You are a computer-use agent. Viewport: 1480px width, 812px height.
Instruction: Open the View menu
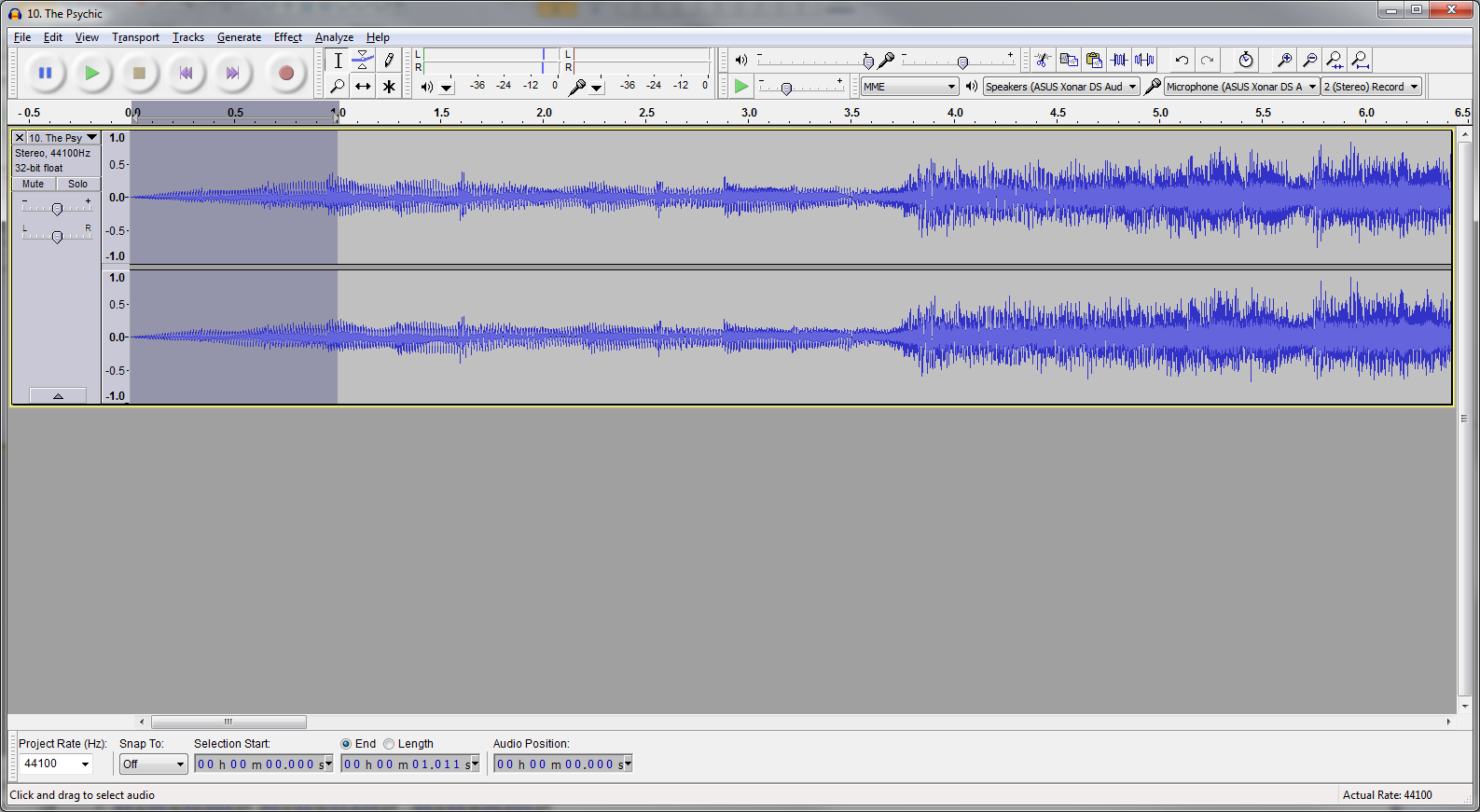pyautogui.click(x=87, y=37)
